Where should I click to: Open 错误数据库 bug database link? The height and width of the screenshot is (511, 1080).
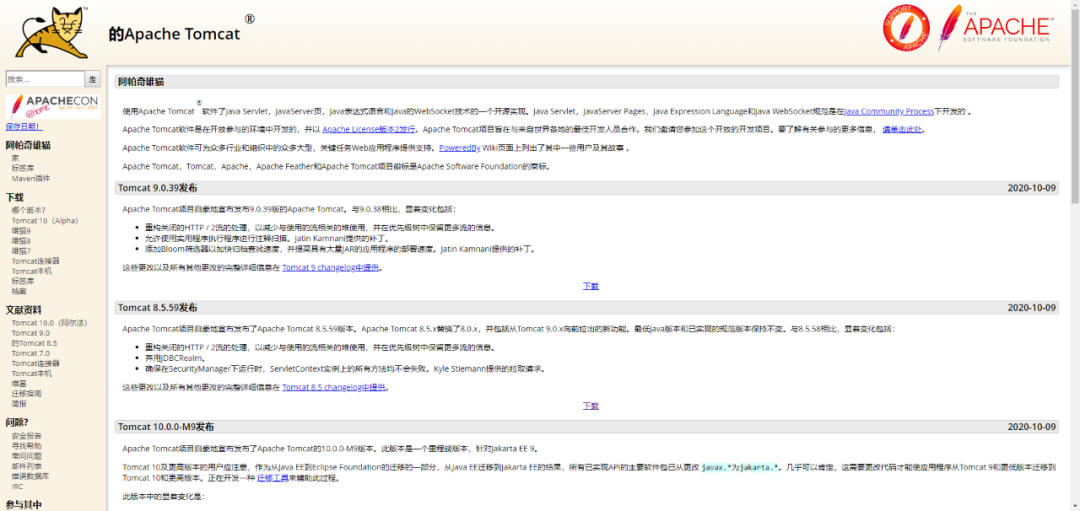click(30, 476)
